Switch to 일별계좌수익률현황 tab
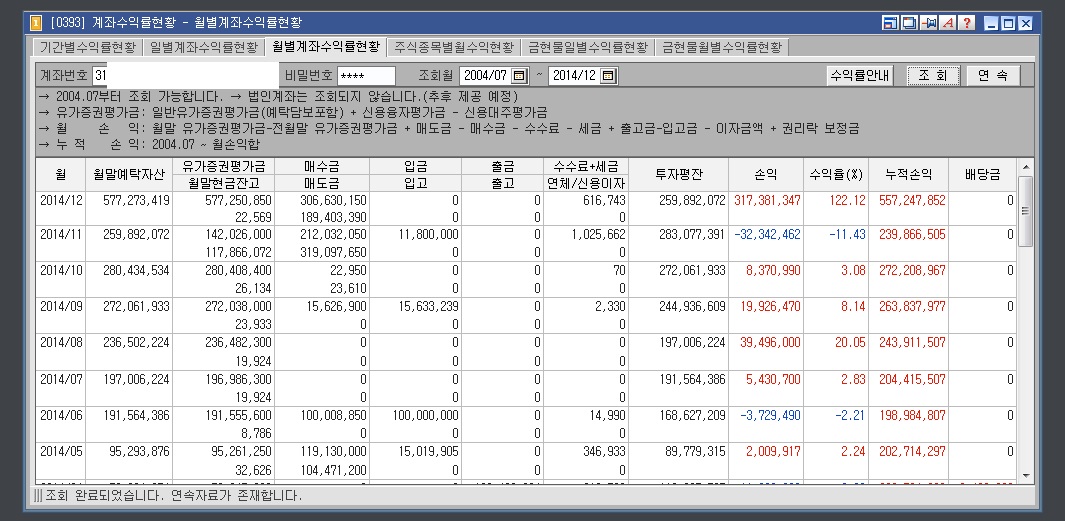 [204, 47]
